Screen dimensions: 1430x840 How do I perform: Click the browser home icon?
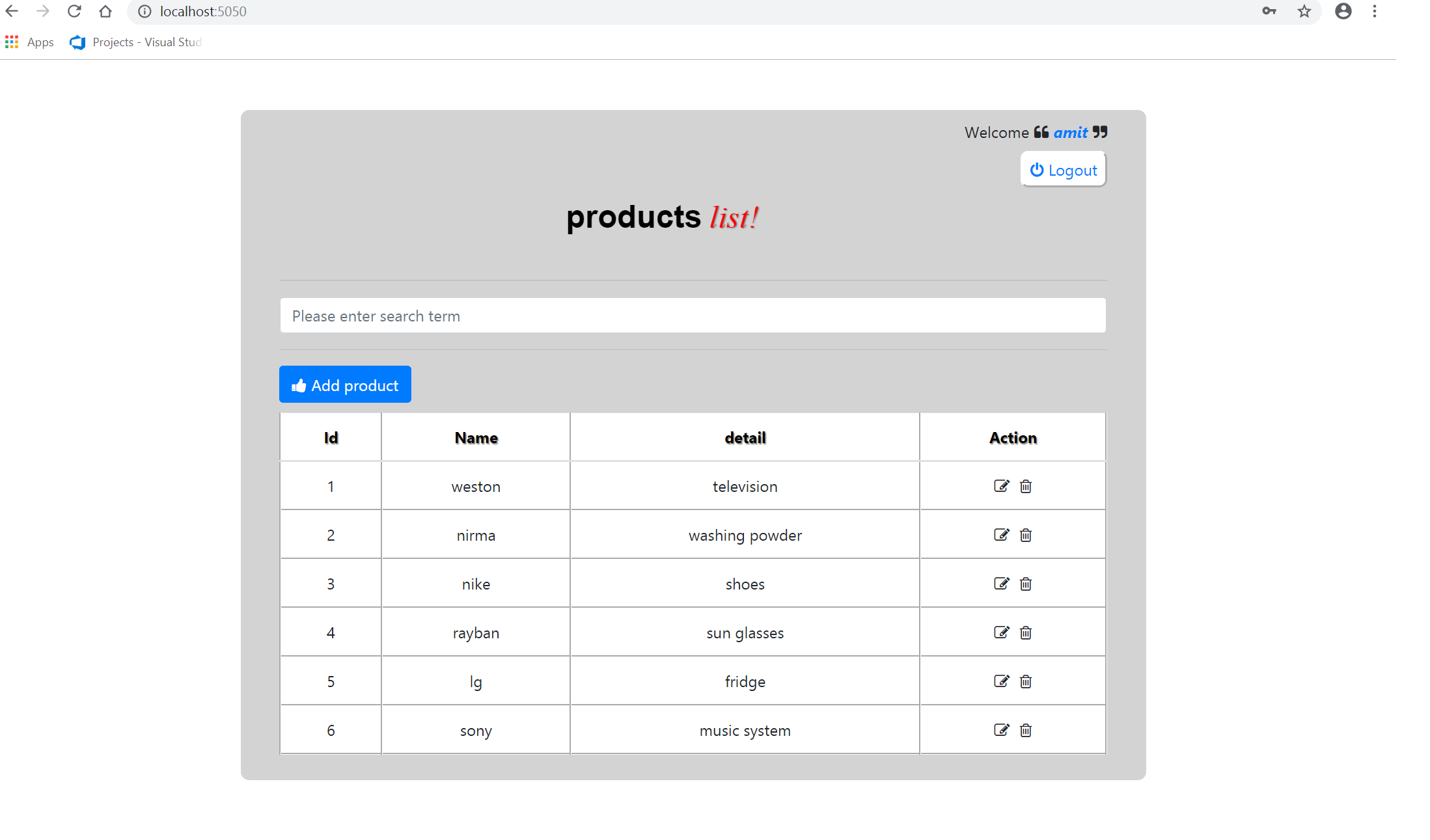coord(105,11)
